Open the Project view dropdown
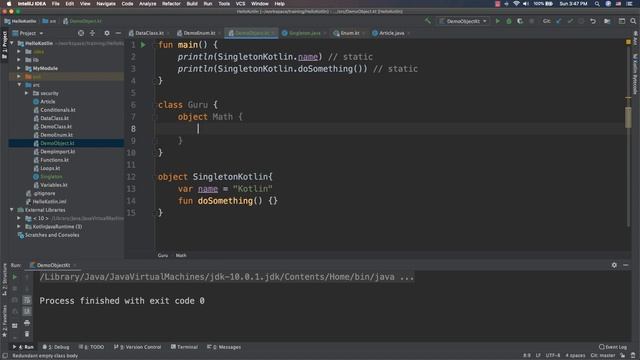640x360 pixels. pos(28,33)
